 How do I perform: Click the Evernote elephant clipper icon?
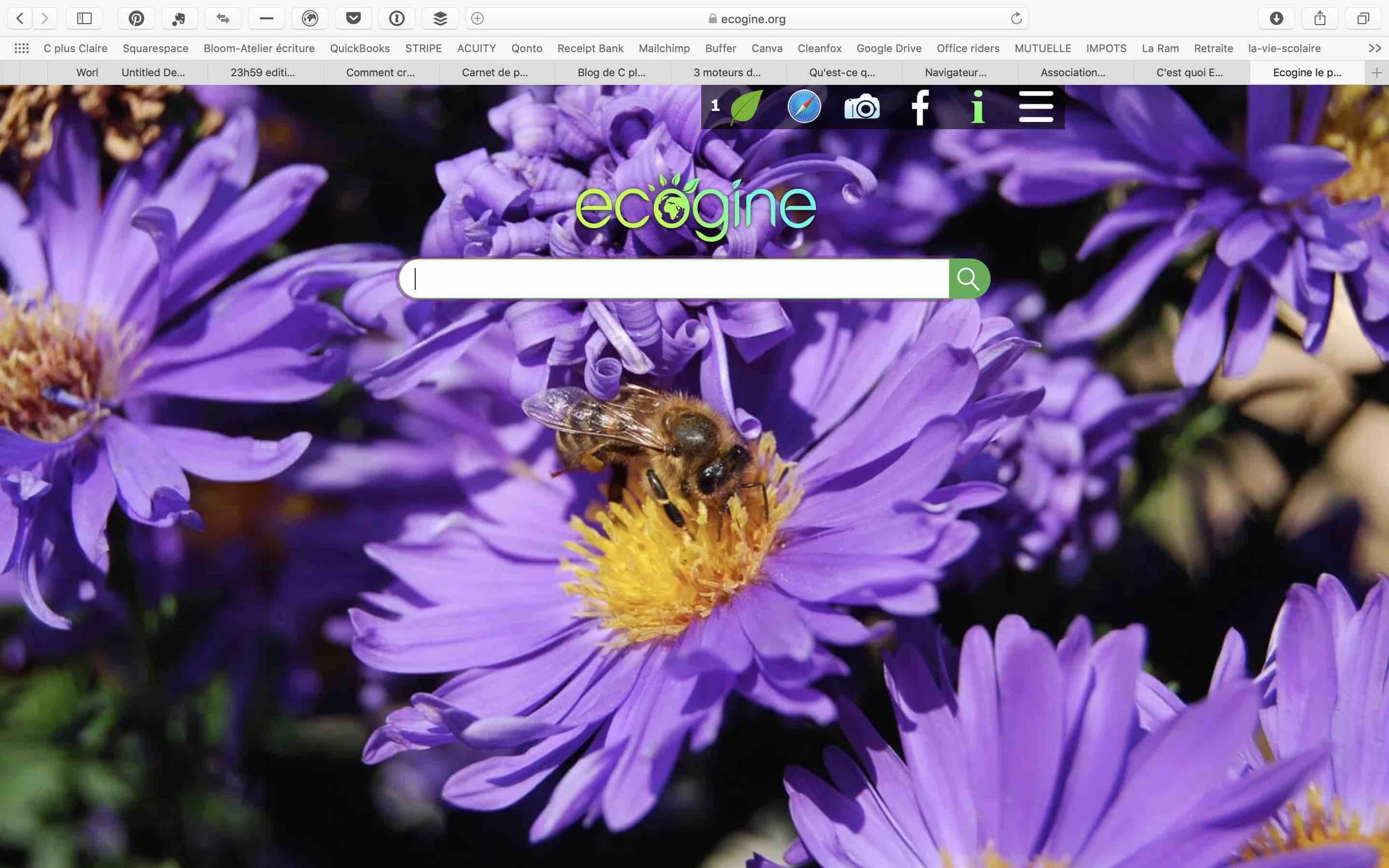[x=179, y=18]
